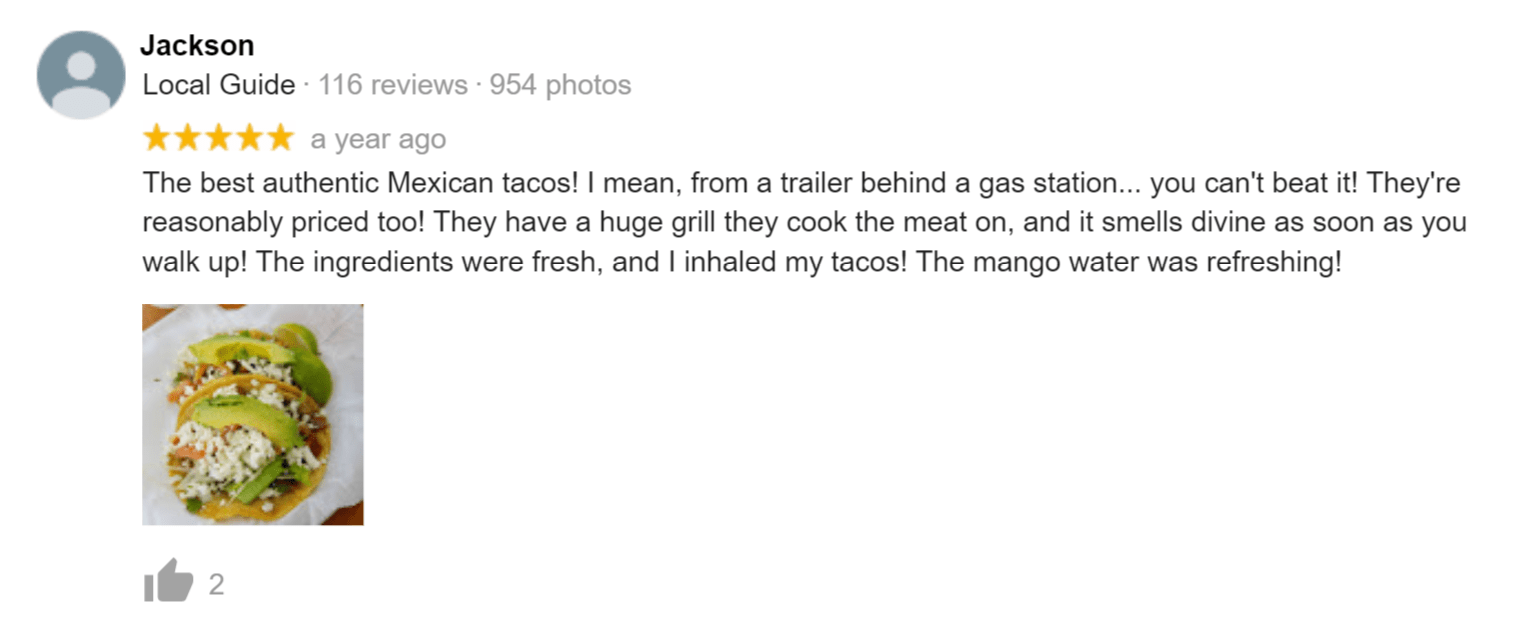
Task: Click the thumbs-up like icon
Action: (168, 581)
